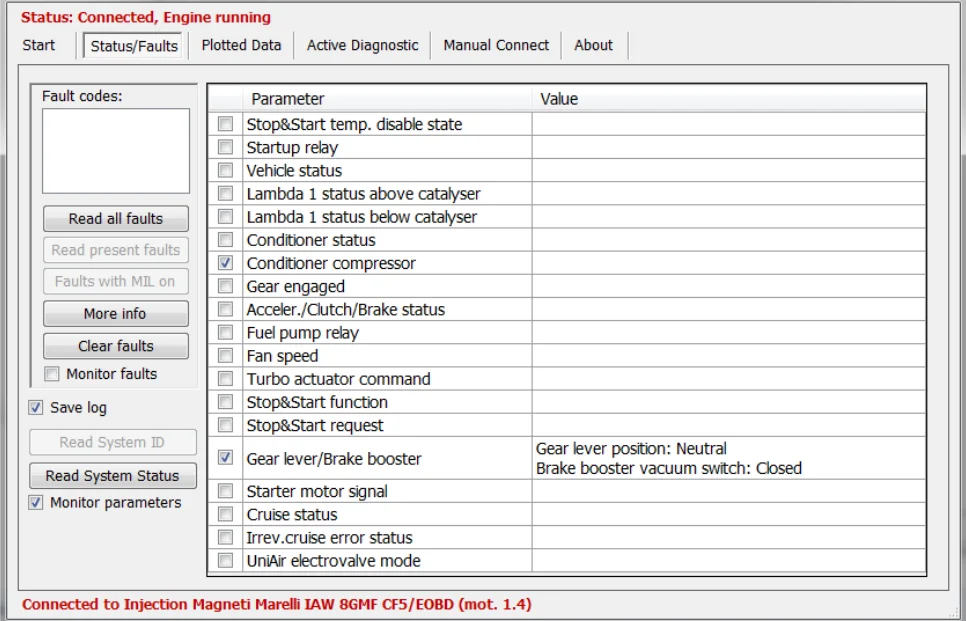Click the More info button

(x=116, y=314)
